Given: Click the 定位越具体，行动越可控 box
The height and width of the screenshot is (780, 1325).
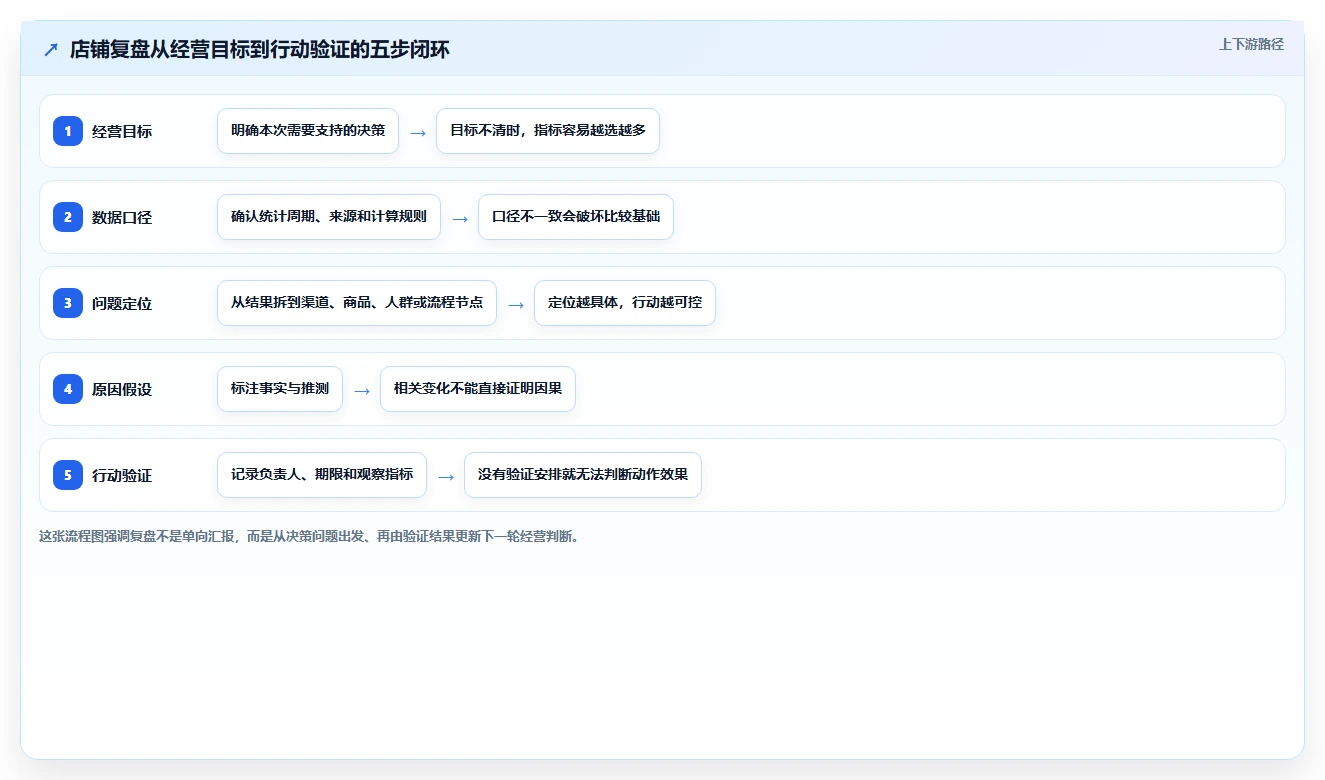Looking at the screenshot, I should coord(625,303).
